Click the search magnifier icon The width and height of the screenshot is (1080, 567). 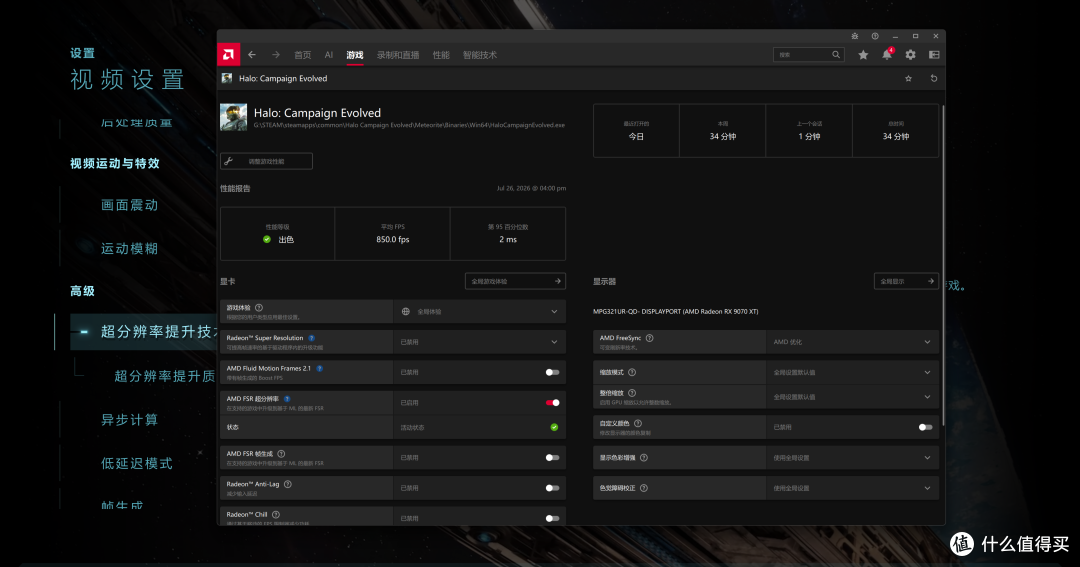pos(835,54)
